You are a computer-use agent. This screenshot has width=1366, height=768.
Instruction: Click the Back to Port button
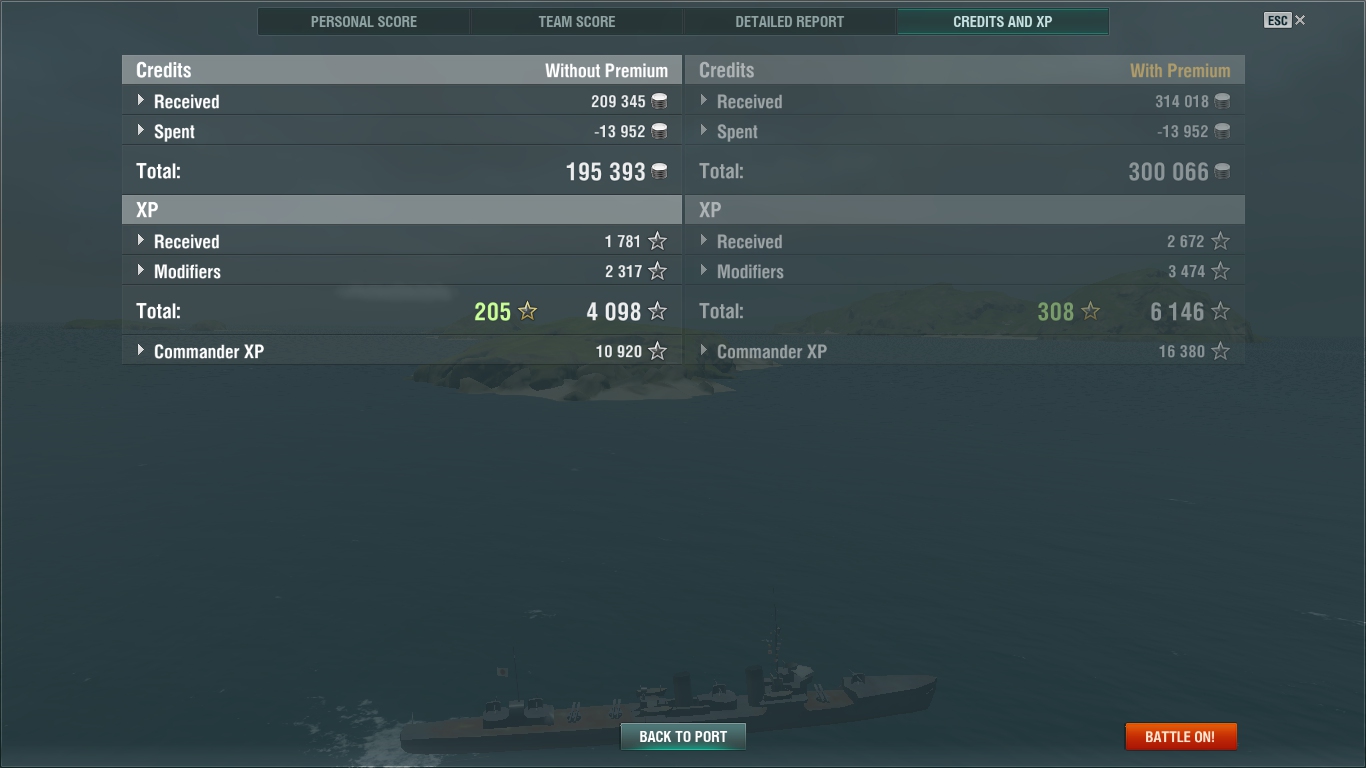683,737
